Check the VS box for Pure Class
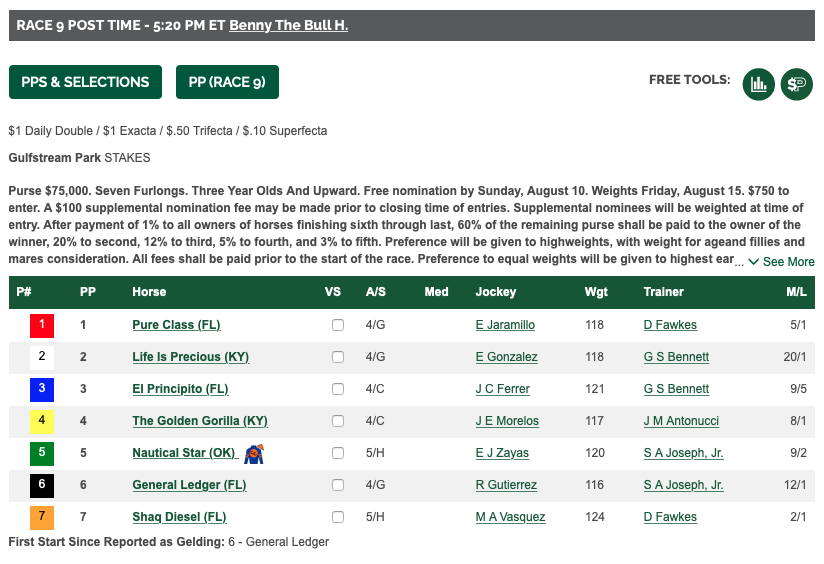824x564 pixels. tap(338, 325)
